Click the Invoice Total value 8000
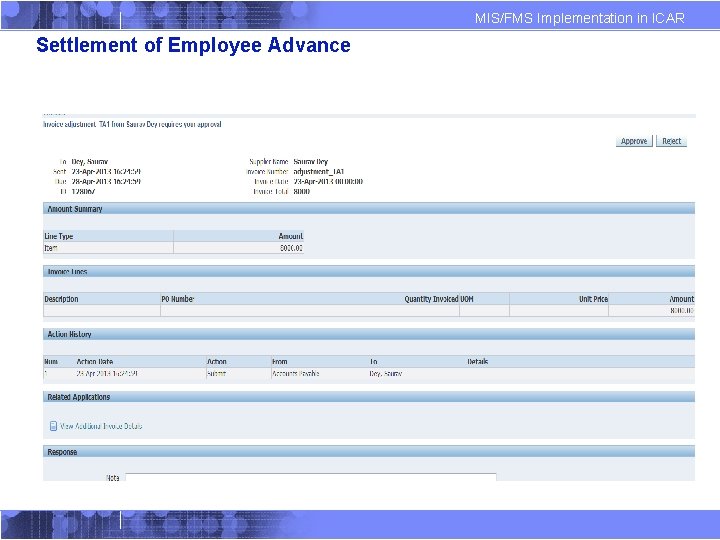This screenshot has width=720, height=540. pos(301,191)
